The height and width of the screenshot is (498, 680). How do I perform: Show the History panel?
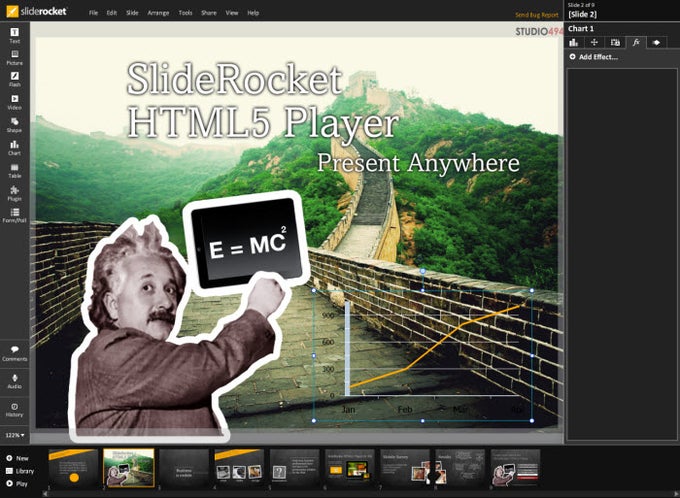(14, 410)
